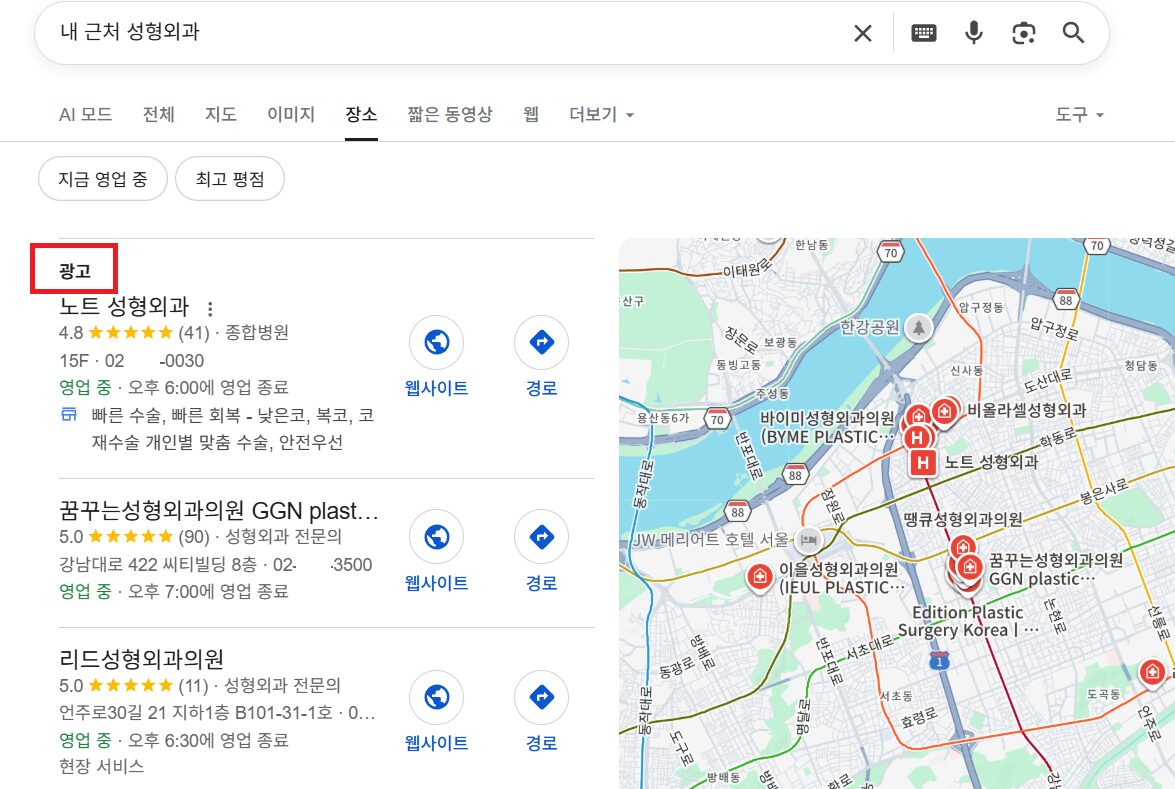Open the 리드성형외과의원 listing title
Screen dimensions: 1175x789
point(142,659)
